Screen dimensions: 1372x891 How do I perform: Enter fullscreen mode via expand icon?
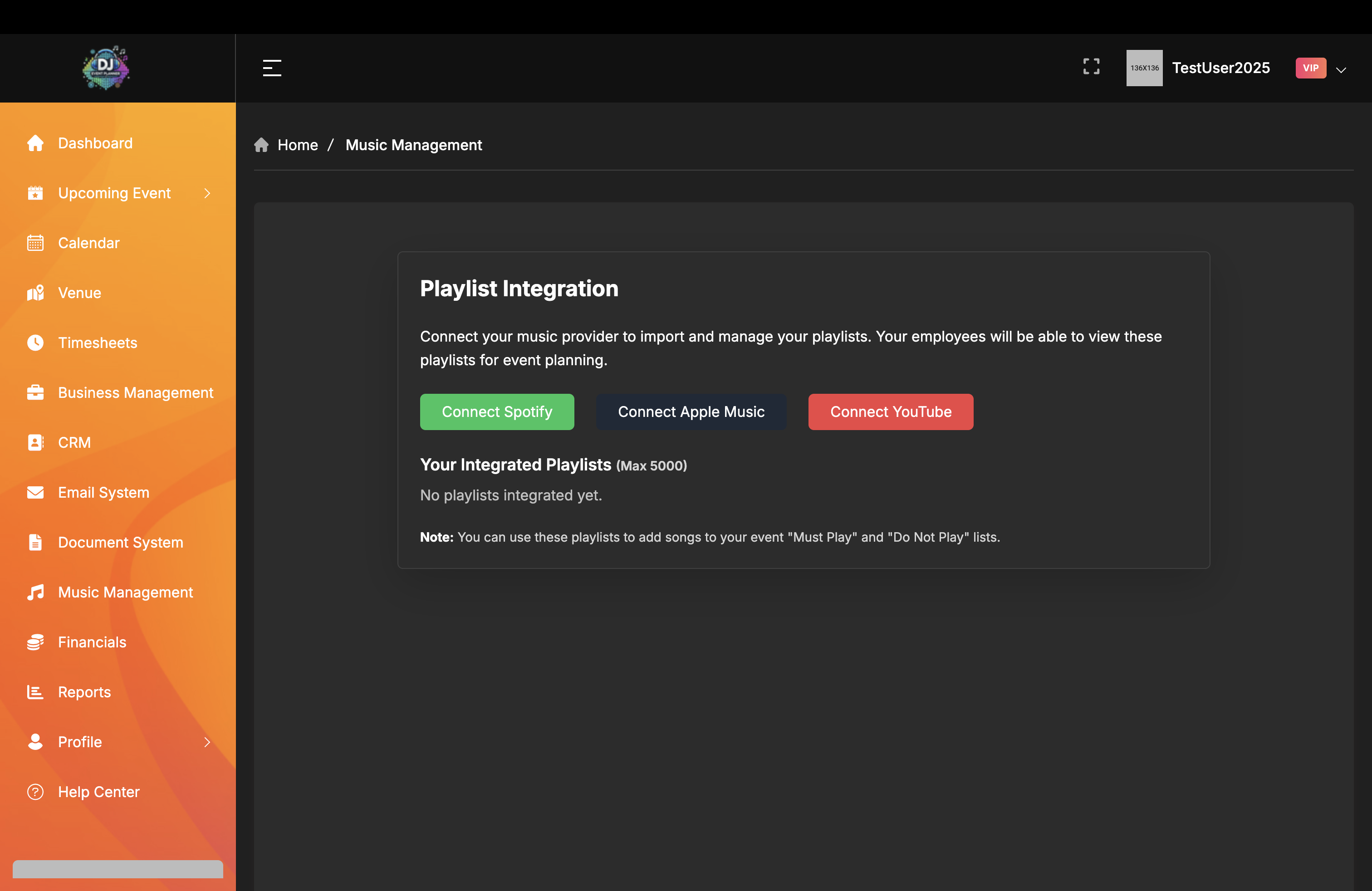[x=1091, y=67]
